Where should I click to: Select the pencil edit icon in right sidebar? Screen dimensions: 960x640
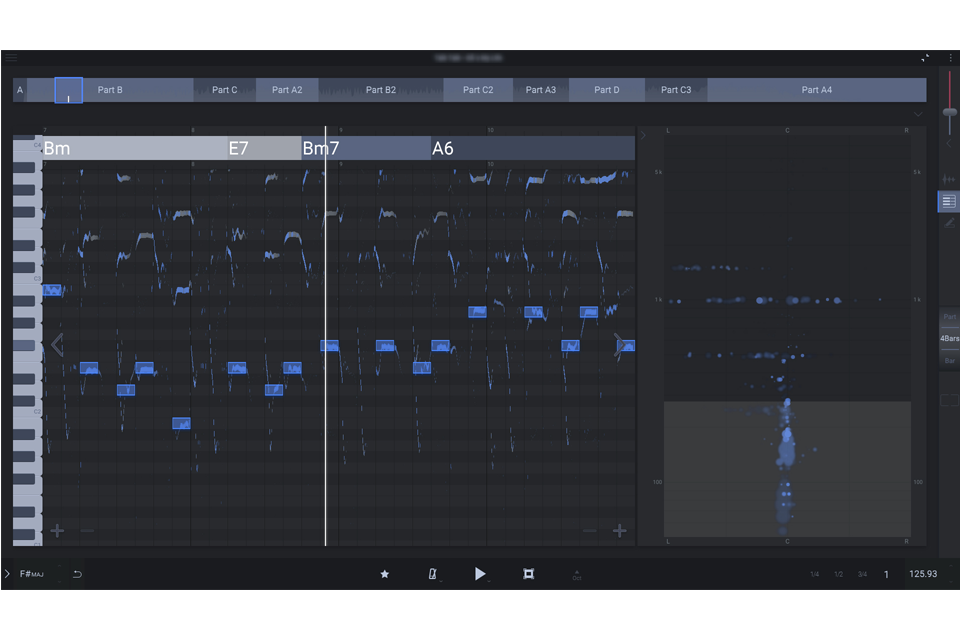coord(949,222)
